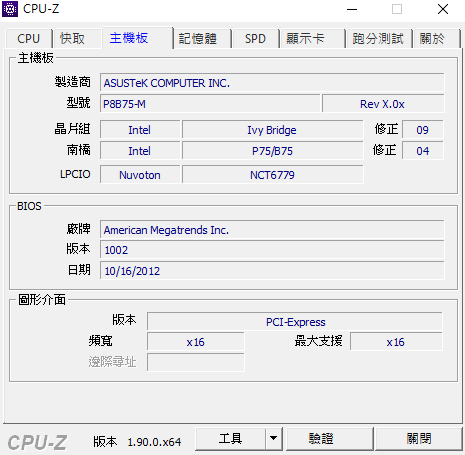This screenshot has width=465, height=455.
Task: Click the model field P8B75-M
Action: [210, 104]
